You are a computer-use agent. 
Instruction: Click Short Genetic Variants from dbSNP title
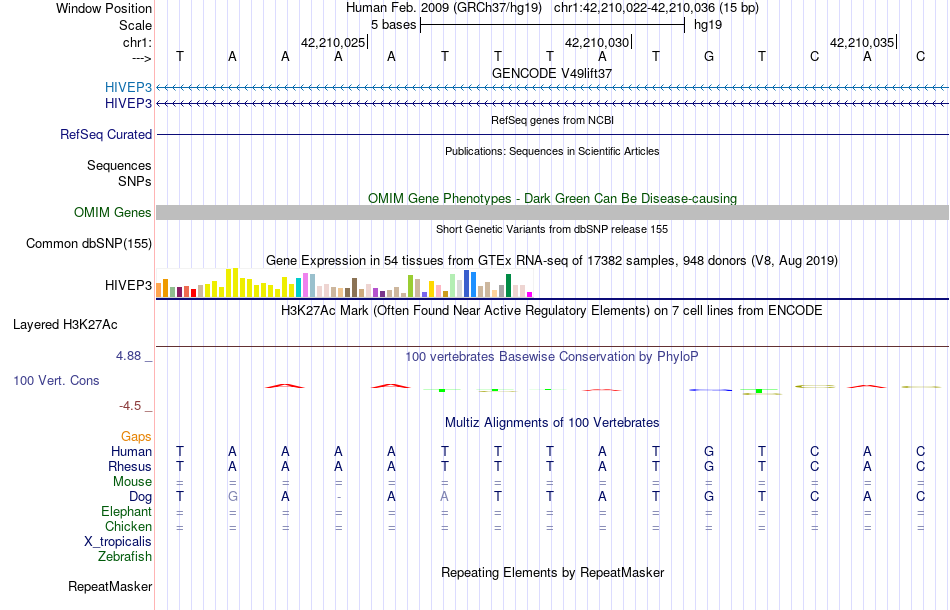pyautogui.click(x=552, y=229)
